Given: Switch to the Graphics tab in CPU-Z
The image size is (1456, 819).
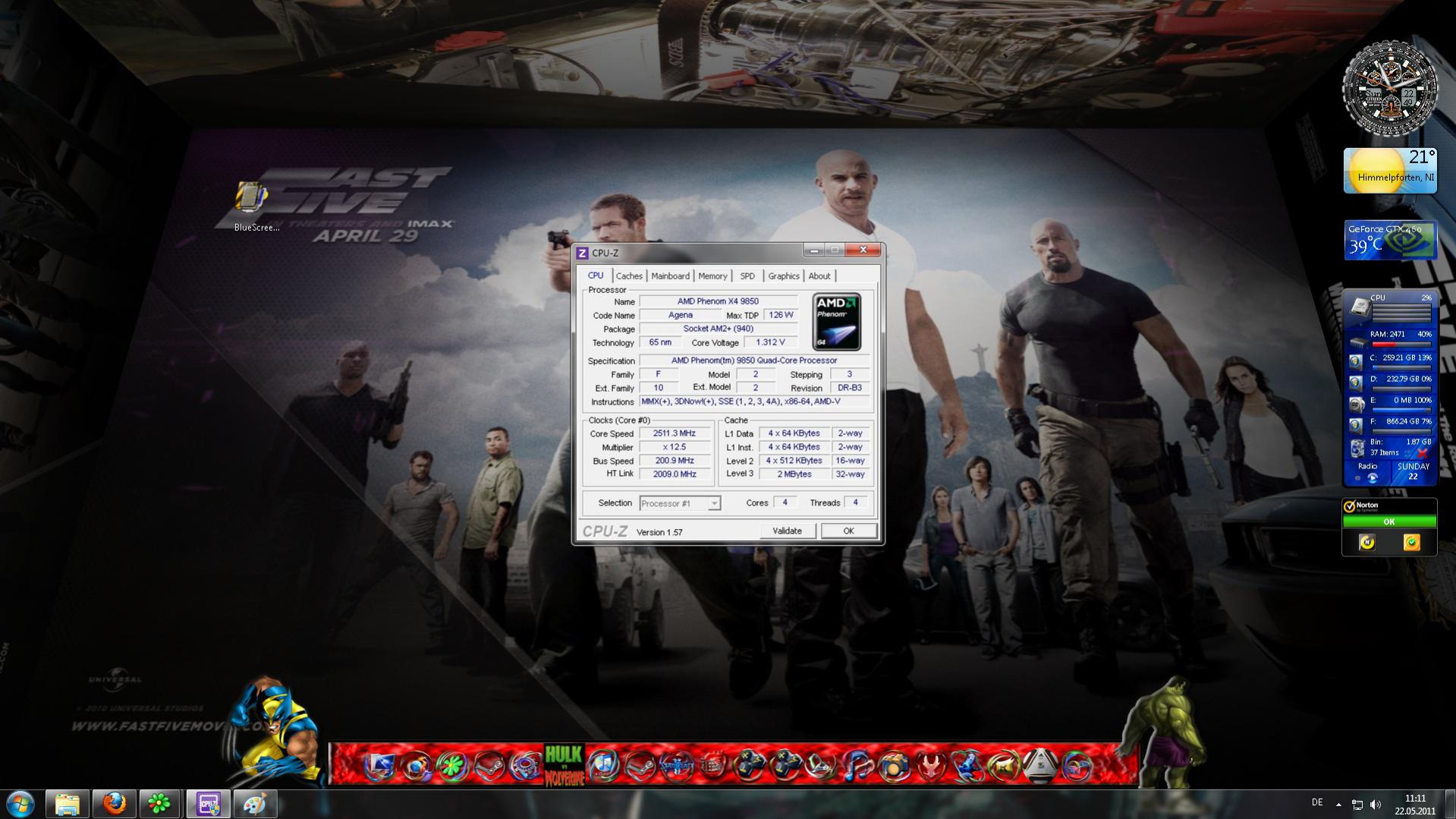Looking at the screenshot, I should pyautogui.click(x=783, y=276).
